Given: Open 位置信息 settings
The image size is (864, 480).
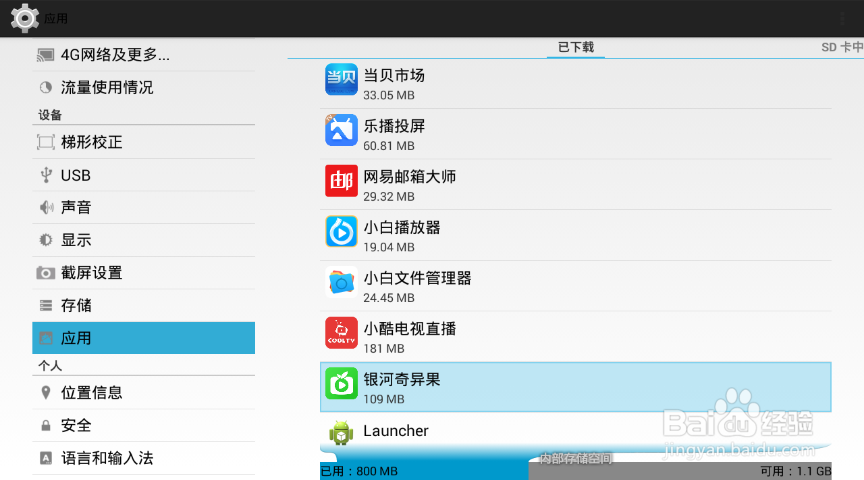Looking at the screenshot, I should (143, 392).
